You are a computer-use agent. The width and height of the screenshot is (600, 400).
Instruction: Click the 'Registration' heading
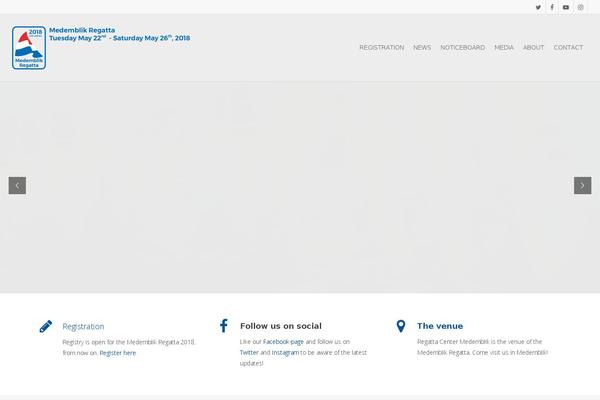click(83, 327)
